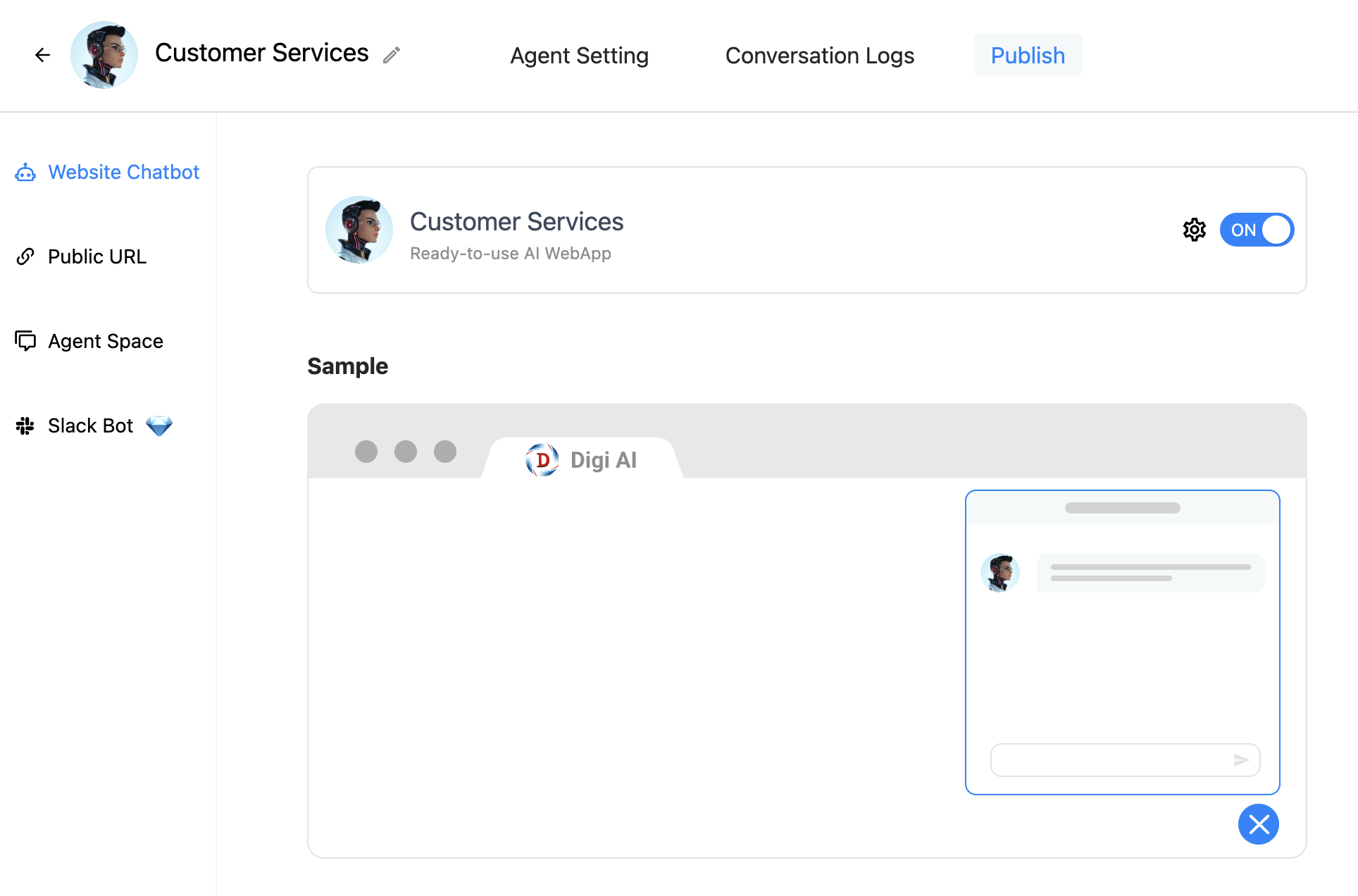Open the Agent Setting tab
This screenshot has height=896, width=1358.
[x=579, y=55]
